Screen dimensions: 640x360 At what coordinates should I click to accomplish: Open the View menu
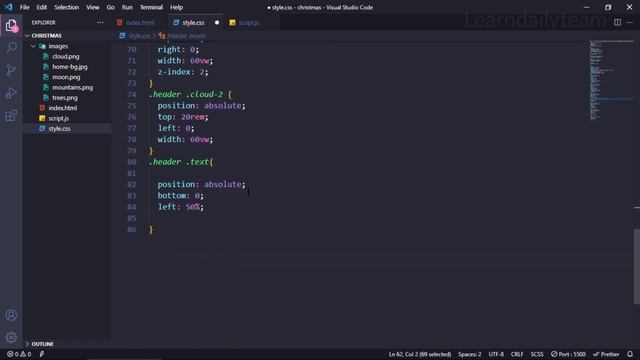(93, 7)
